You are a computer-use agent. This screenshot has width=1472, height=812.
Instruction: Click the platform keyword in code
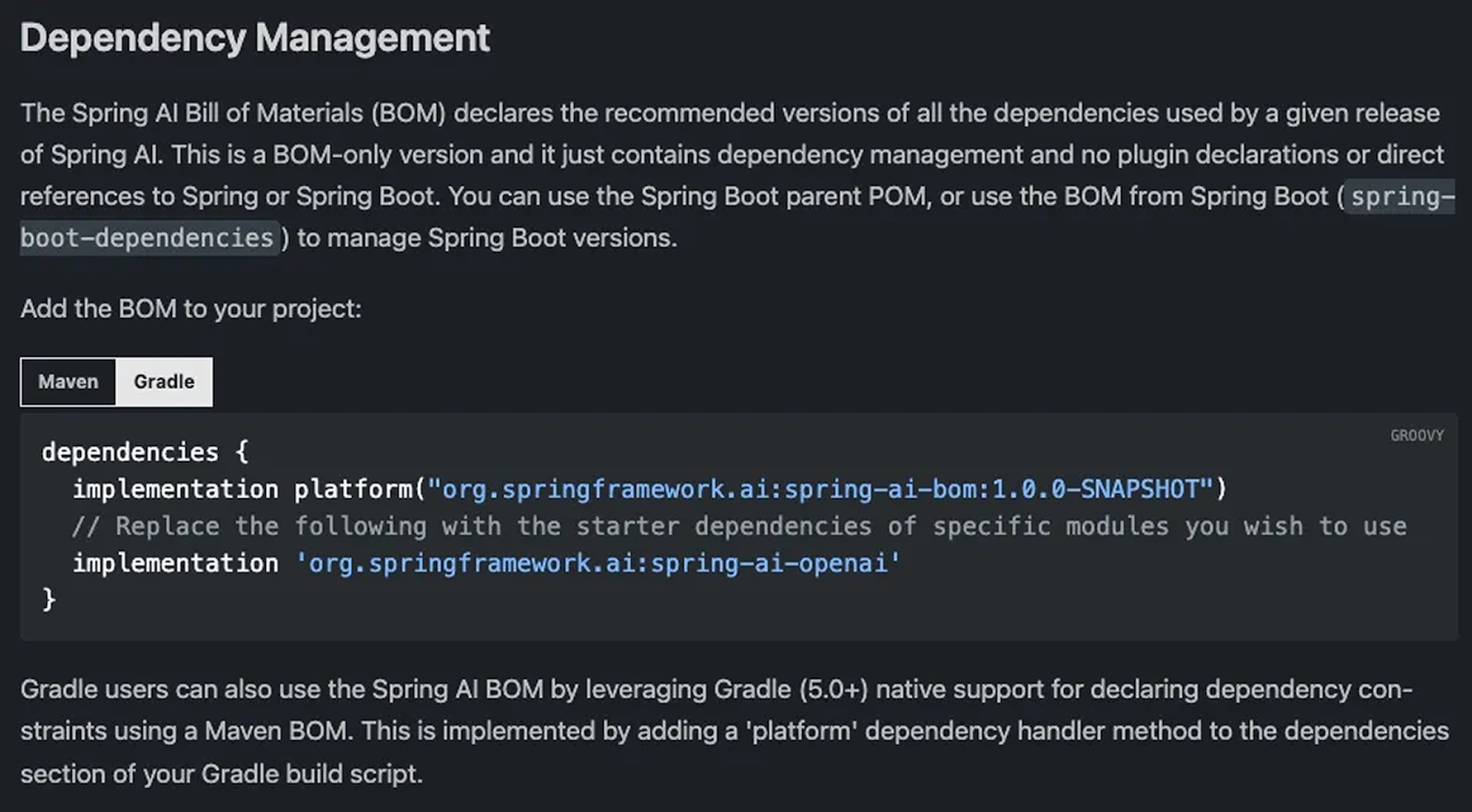click(353, 489)
